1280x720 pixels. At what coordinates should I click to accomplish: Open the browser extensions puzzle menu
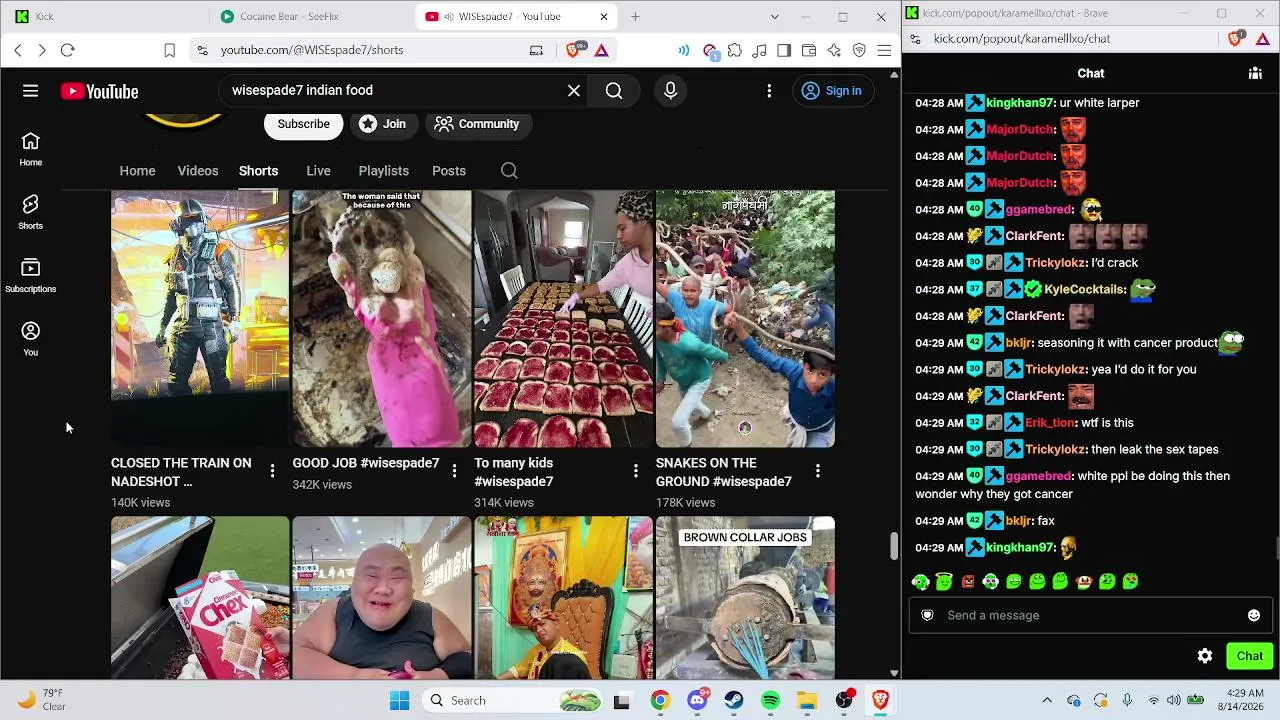point(735,50)
